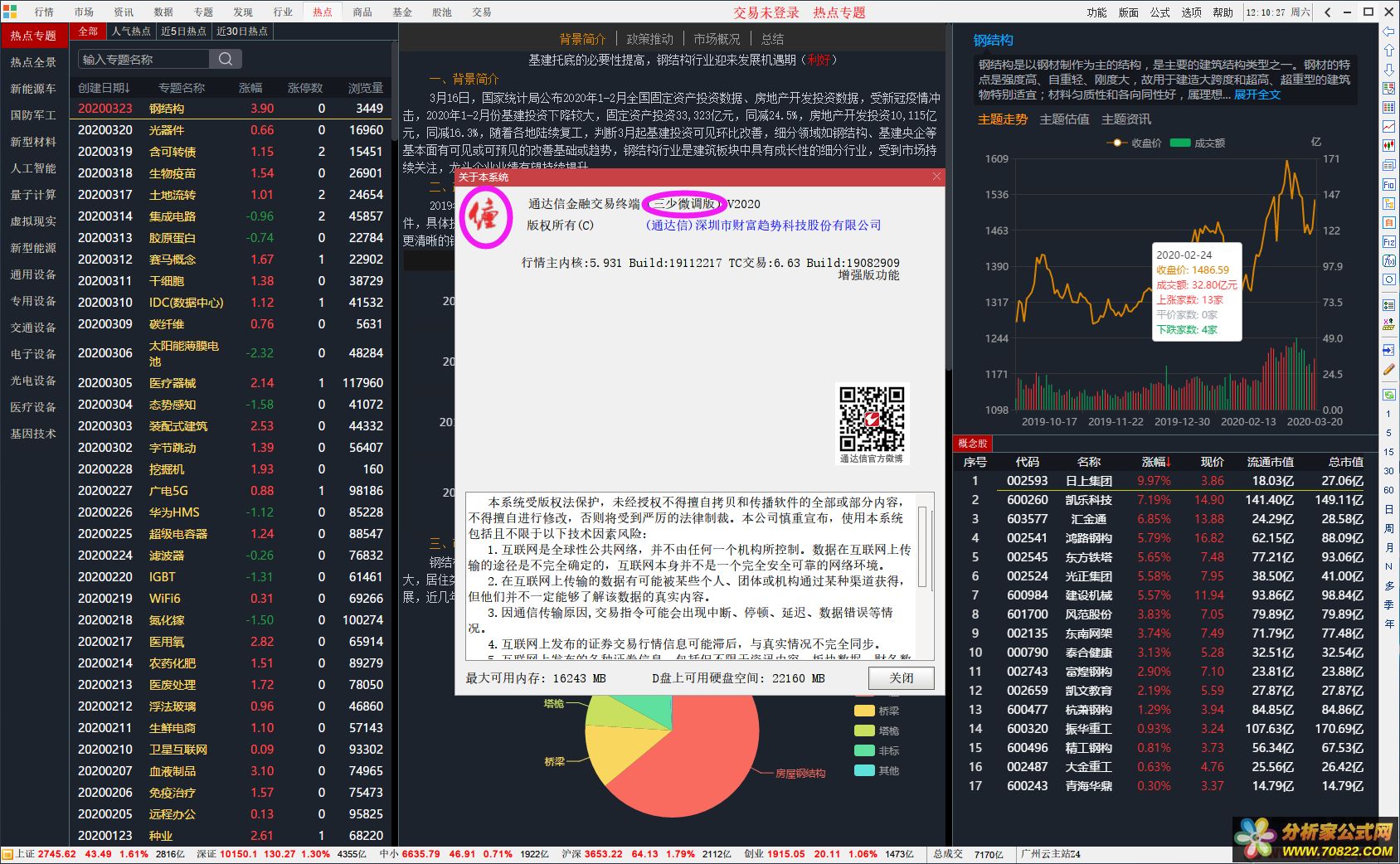Click the 概念股 tab label

(x=973, y=444)
